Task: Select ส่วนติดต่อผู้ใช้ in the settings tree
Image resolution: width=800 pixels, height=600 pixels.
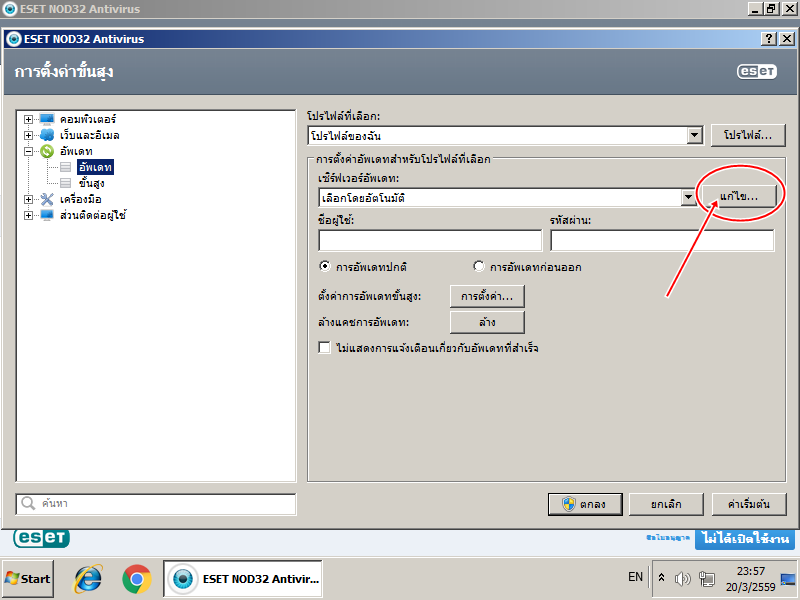Action: tap(93, 215)
